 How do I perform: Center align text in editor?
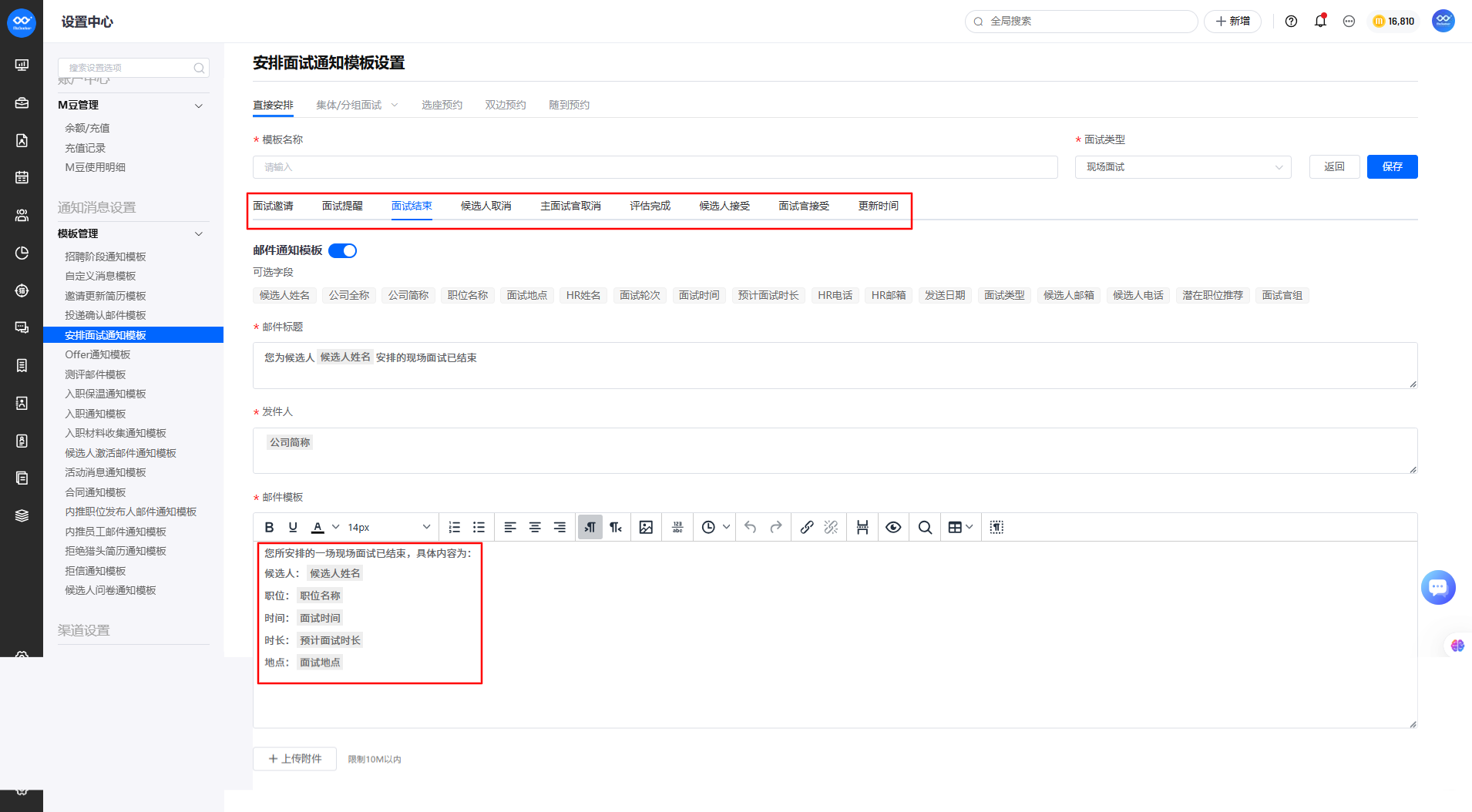click(x=535, y=528)
